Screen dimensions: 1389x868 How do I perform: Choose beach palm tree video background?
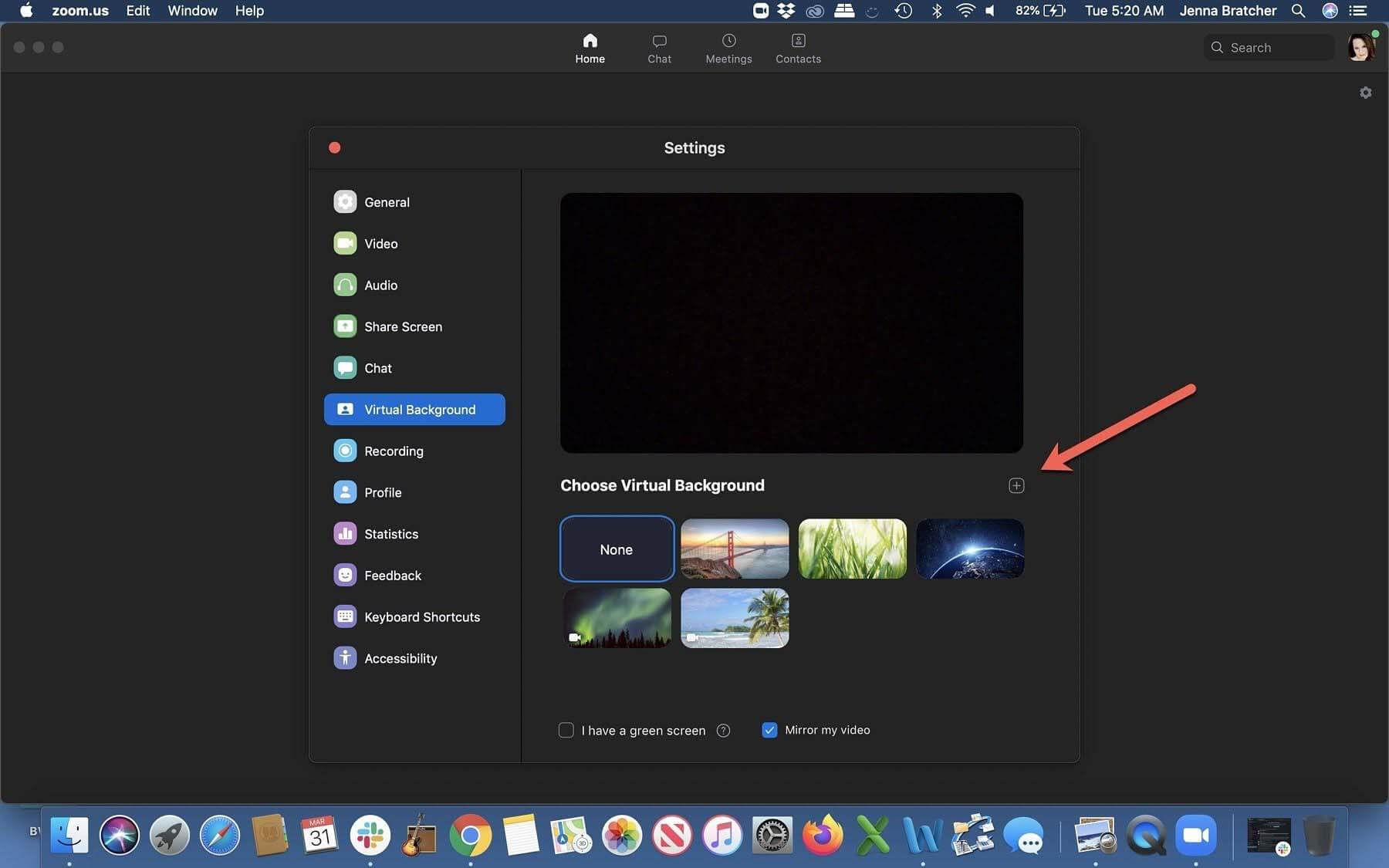[x=735, y=618]
